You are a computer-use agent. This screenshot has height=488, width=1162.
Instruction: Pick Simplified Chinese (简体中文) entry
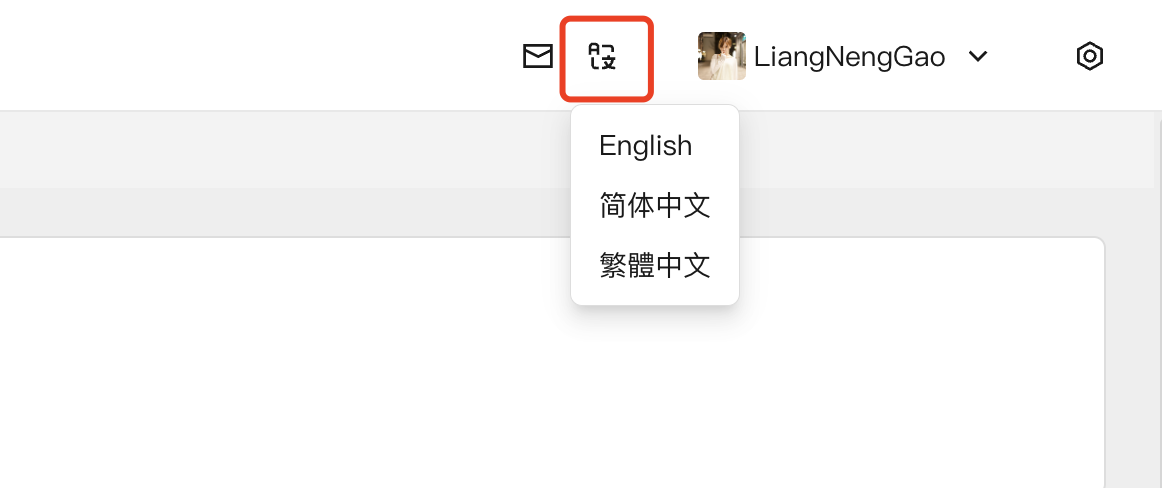click(x=655, y=206)
